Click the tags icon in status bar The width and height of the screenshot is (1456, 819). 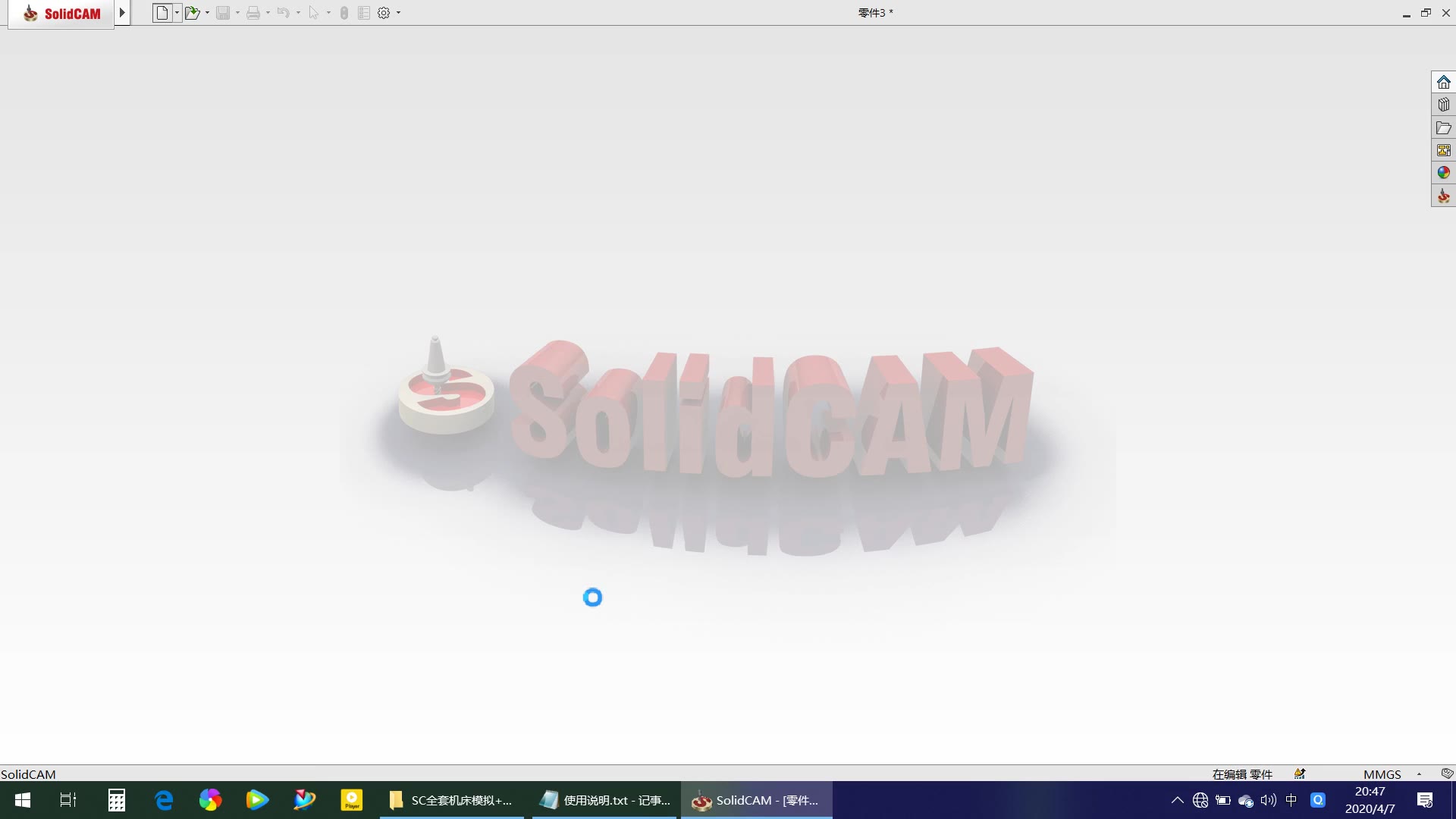click(x=1447, y=773)
